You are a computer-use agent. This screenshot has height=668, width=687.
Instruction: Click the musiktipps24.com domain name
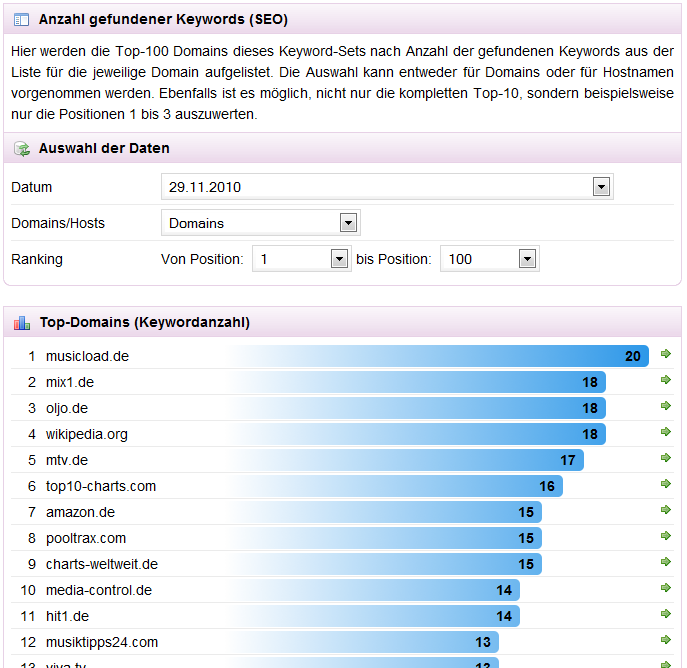[102, 642]
